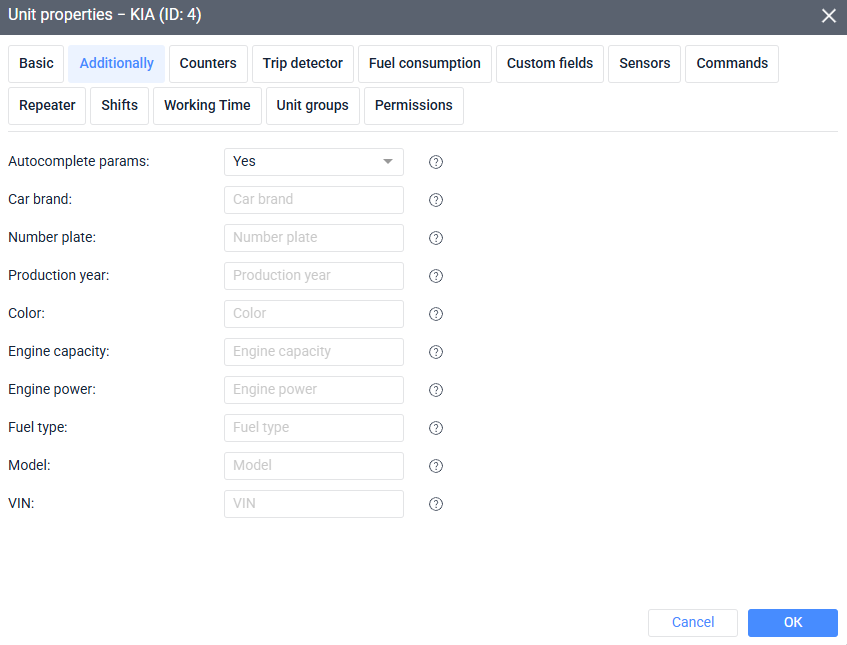Screen dimensions: 847x645
Task: Focus the Car brand input field
Action: tap(313, 200)
